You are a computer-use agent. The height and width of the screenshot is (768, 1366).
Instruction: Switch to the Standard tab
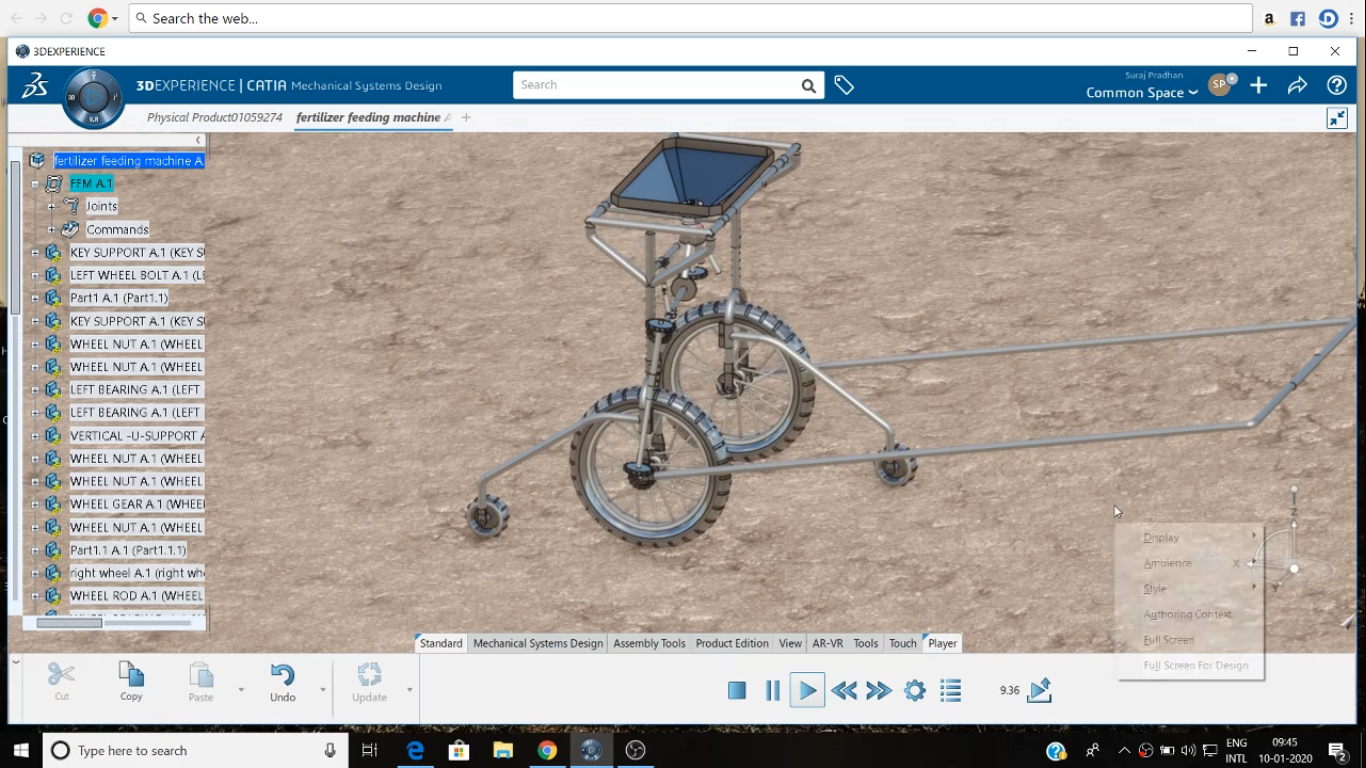(441, 643)
